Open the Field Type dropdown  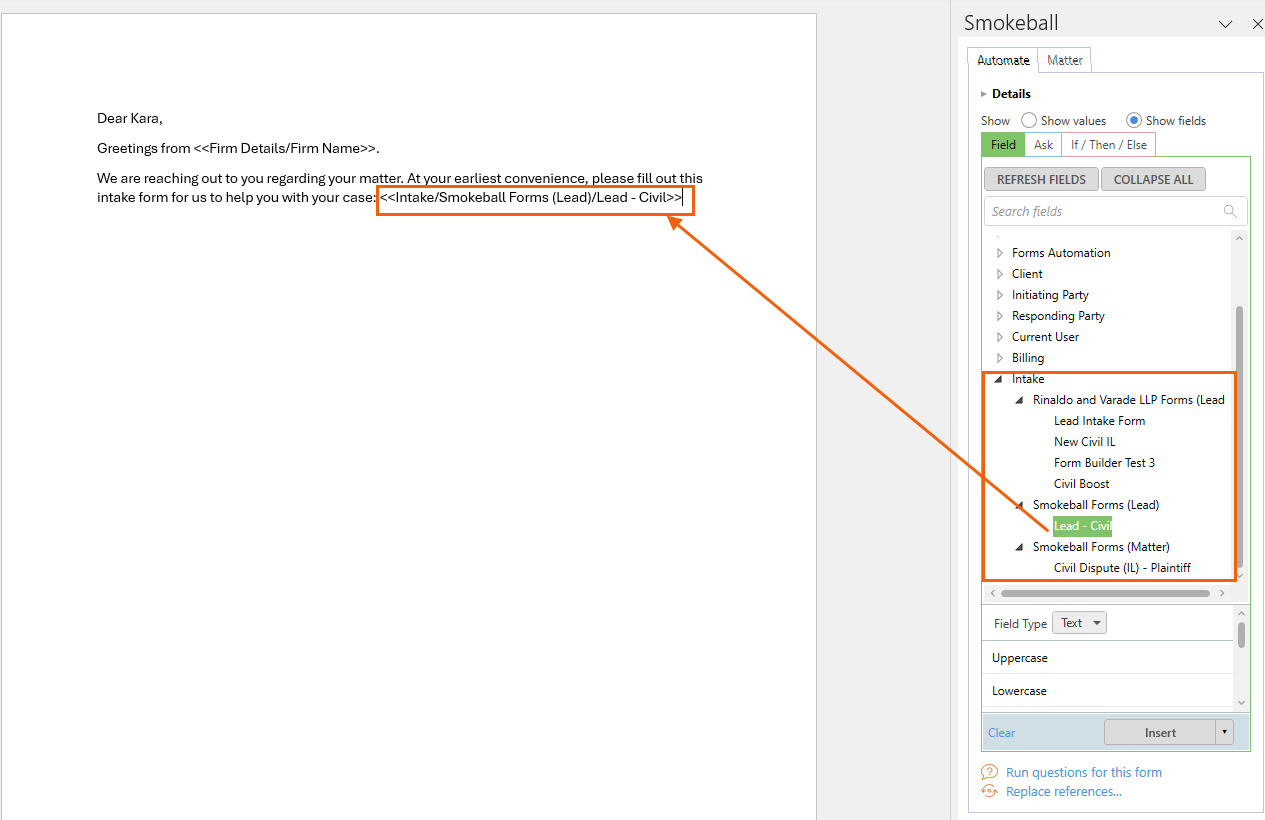coord(1079,623)
